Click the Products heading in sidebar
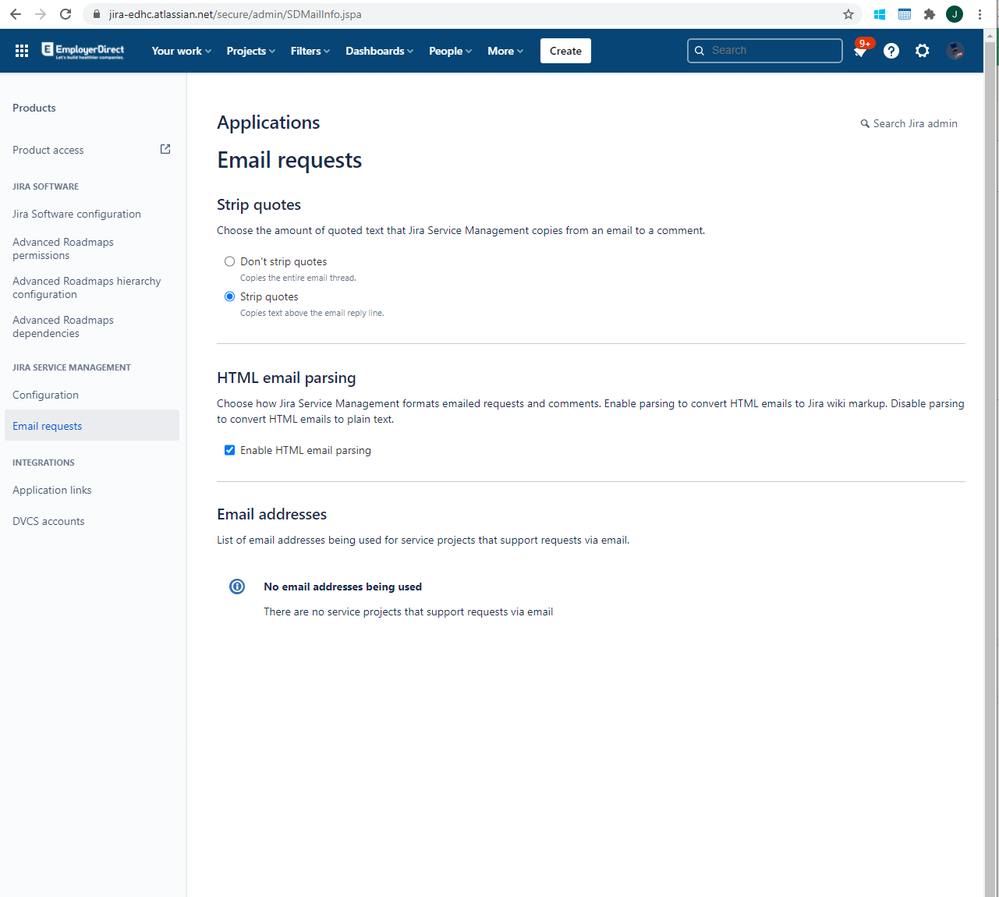Image resolution: width=999 pixels, height=897 pixels. coord(34,108)
